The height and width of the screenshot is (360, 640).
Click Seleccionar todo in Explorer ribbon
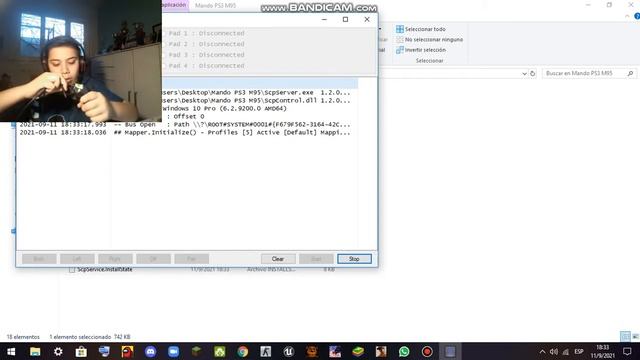coord(421,29)
